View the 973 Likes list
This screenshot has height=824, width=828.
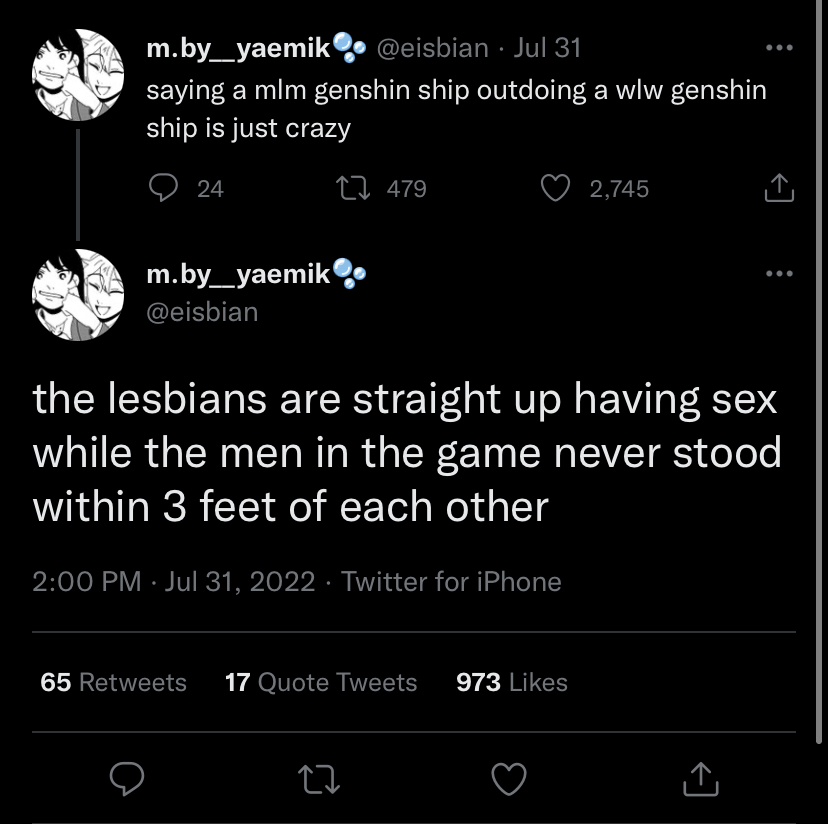point(512,682)
